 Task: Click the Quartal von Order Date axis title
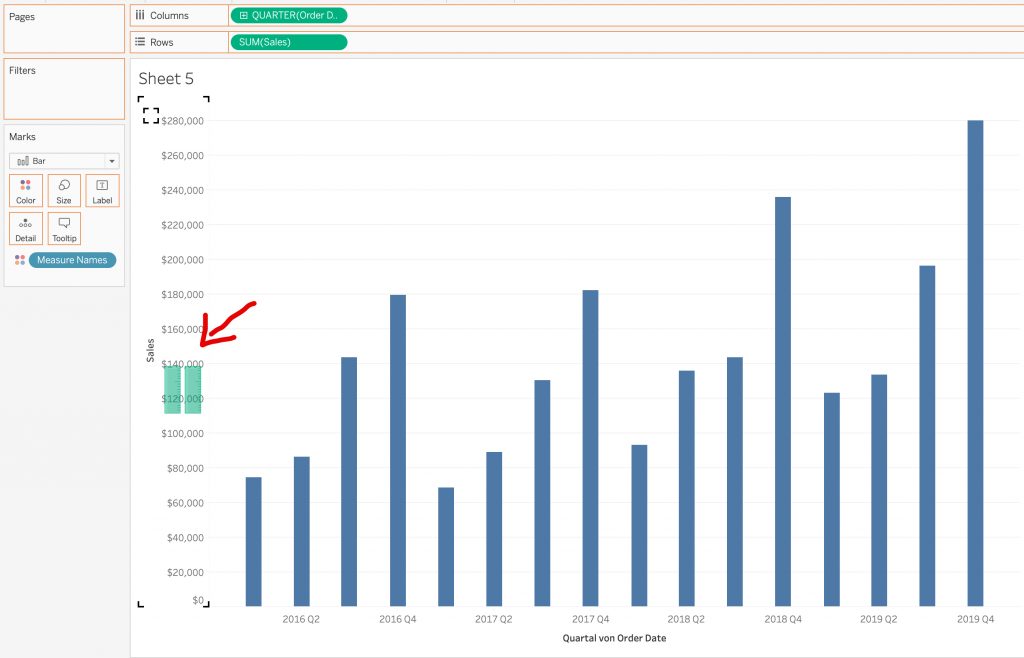tap(615, 638)
